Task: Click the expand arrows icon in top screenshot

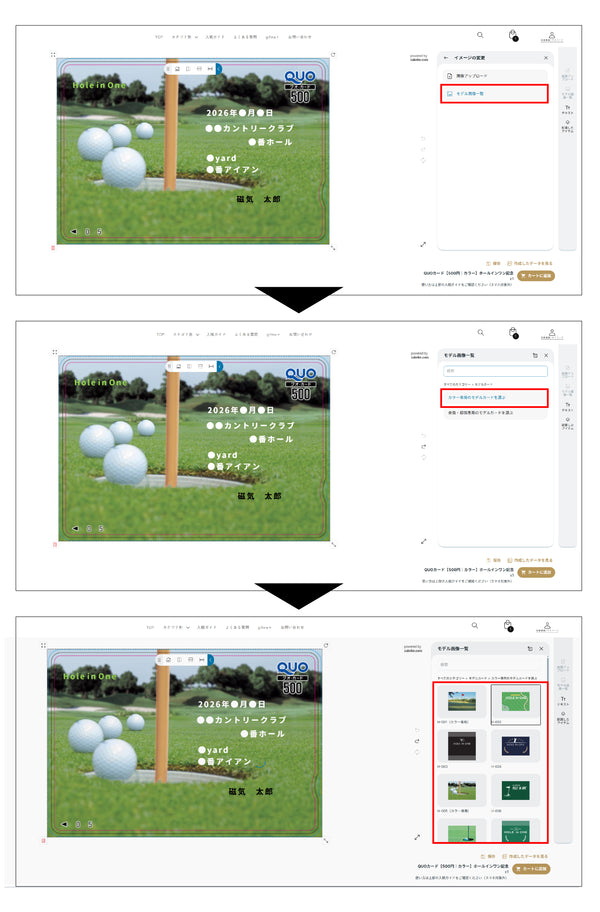Action: (423, 244)
